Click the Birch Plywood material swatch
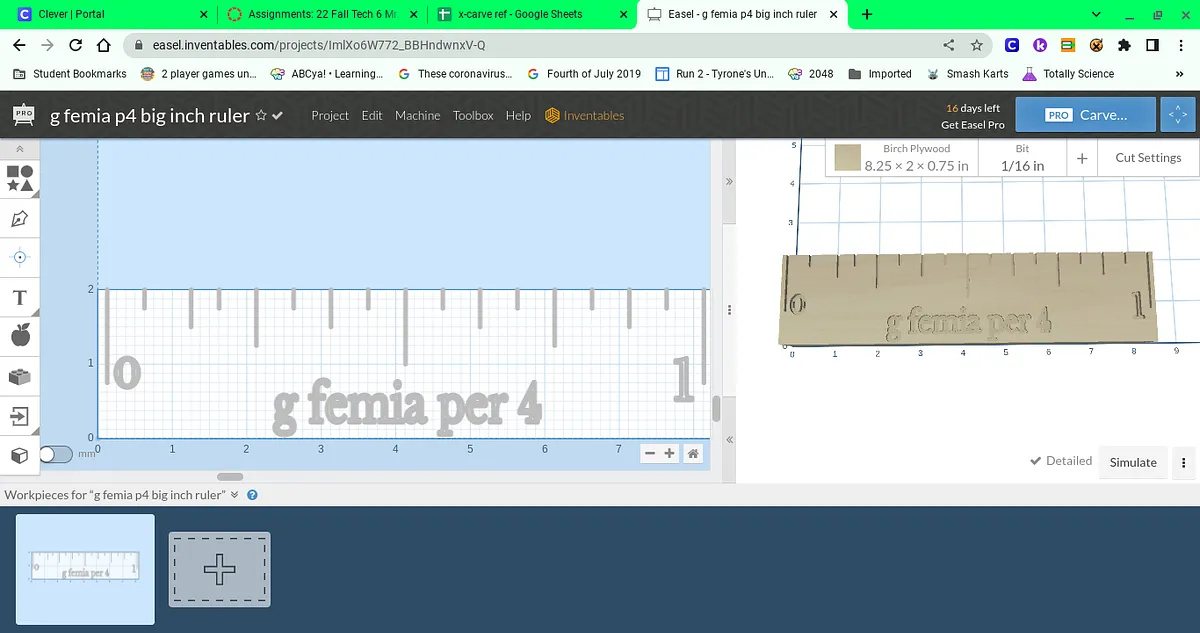The image size is (1200, 633). [x=848, y=159]
